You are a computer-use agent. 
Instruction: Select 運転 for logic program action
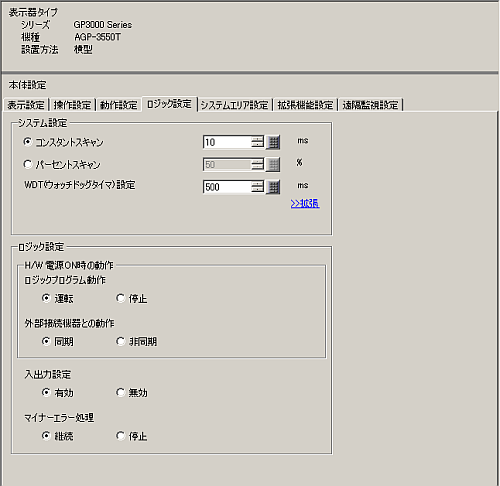[x=46, y=298]
